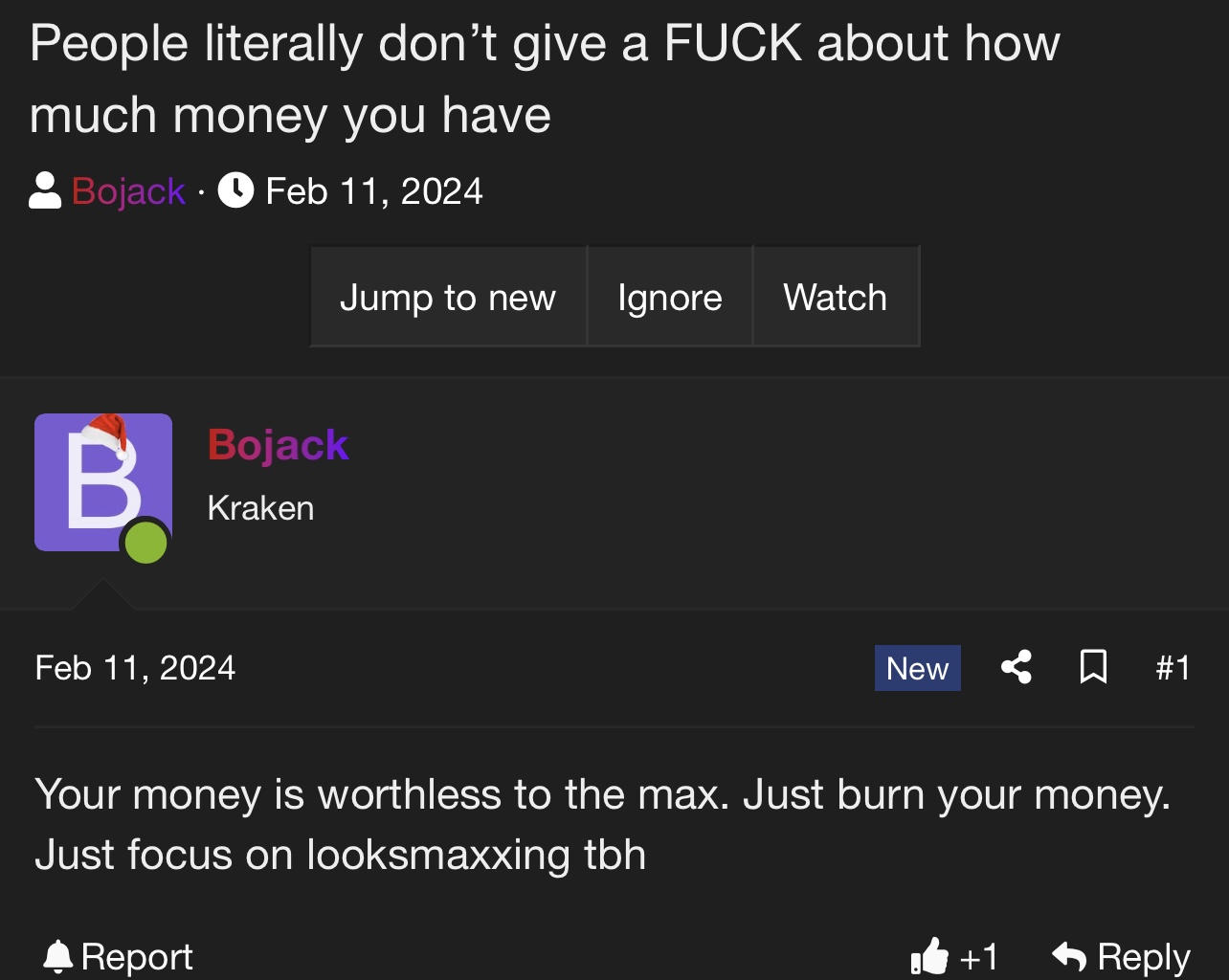Click the #1 post number link
Screen dimensions: 1229x980
[x=1173, y=667]
